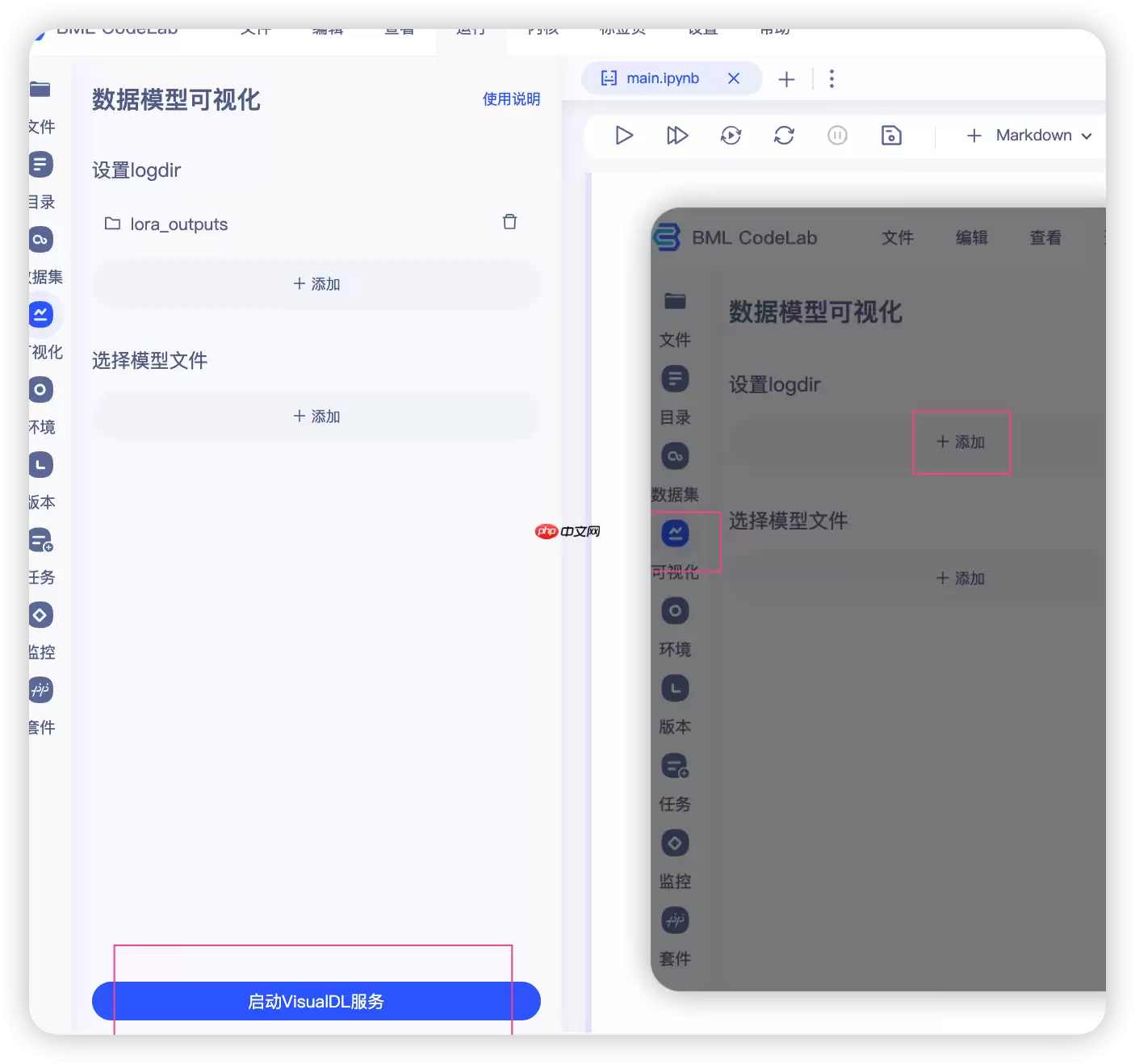The height and width of the screenshot is (1064, 1135).
Task: Click the 启动VisualDL服务 button
Action: 316,1001
